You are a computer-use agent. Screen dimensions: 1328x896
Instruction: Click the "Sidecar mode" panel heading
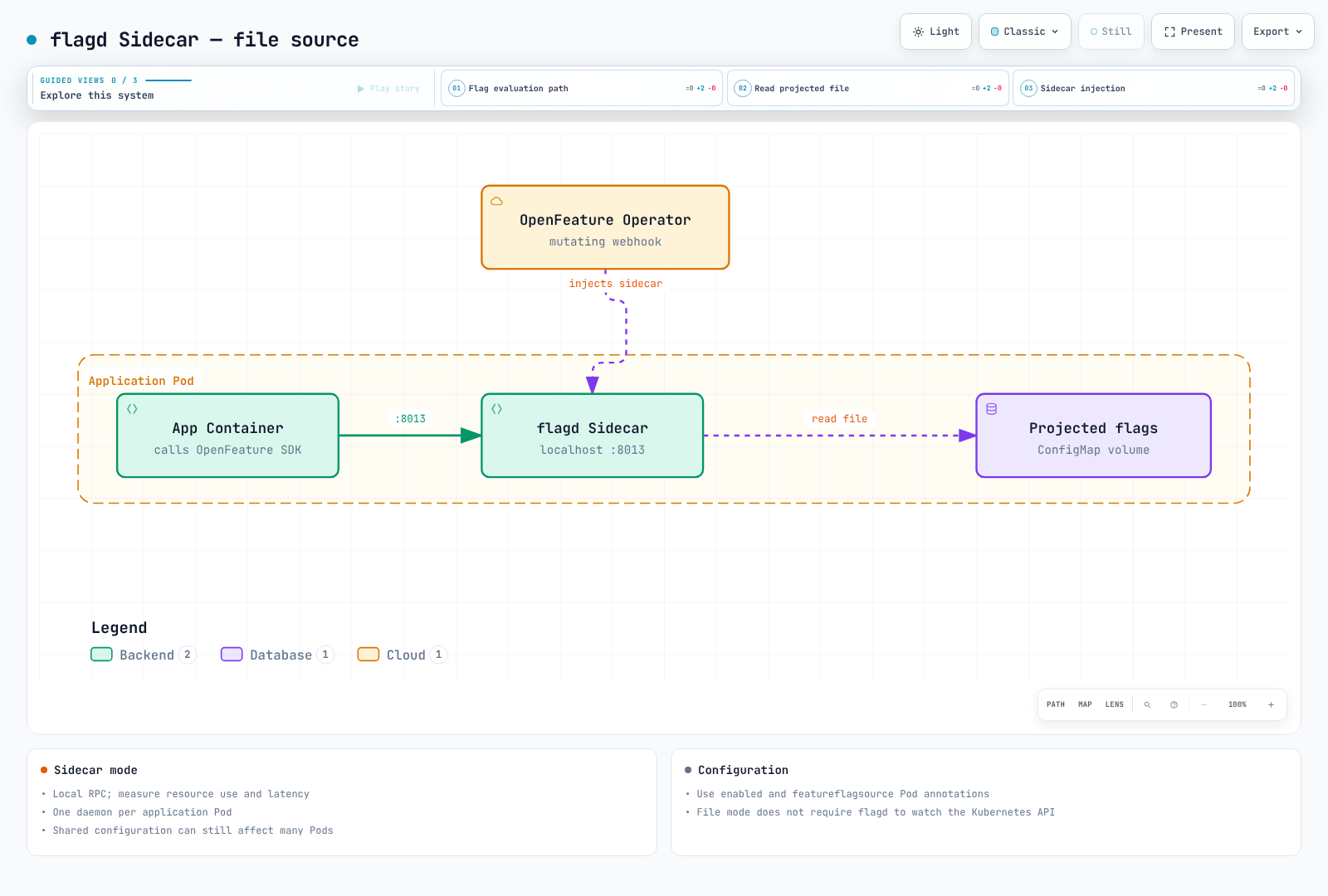(x=95, y=770)
